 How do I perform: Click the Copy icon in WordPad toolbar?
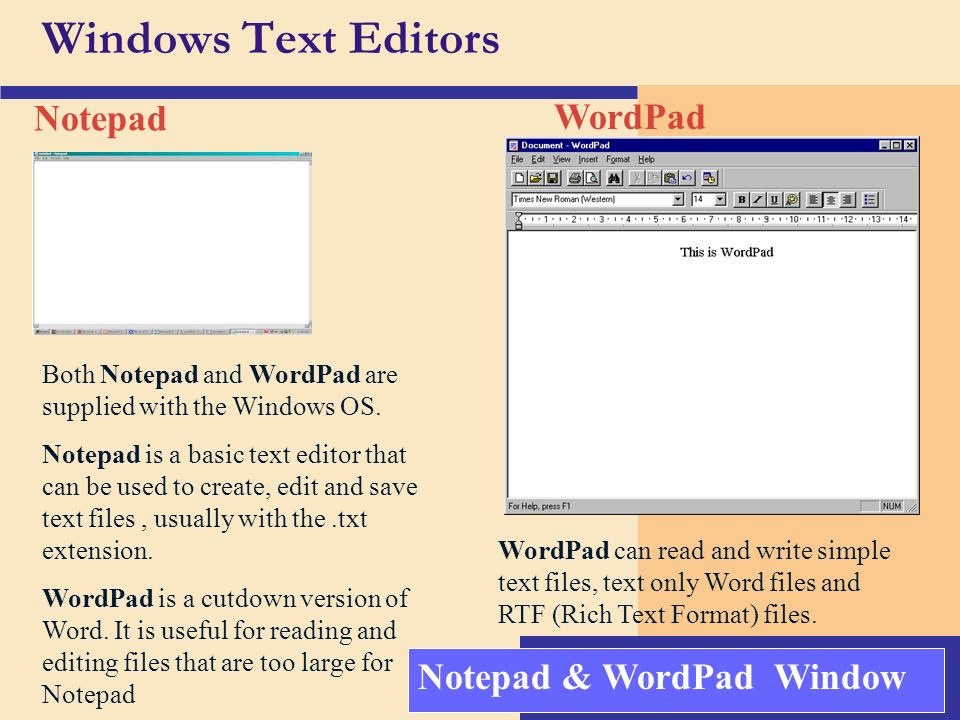click(x=653, y=178)
